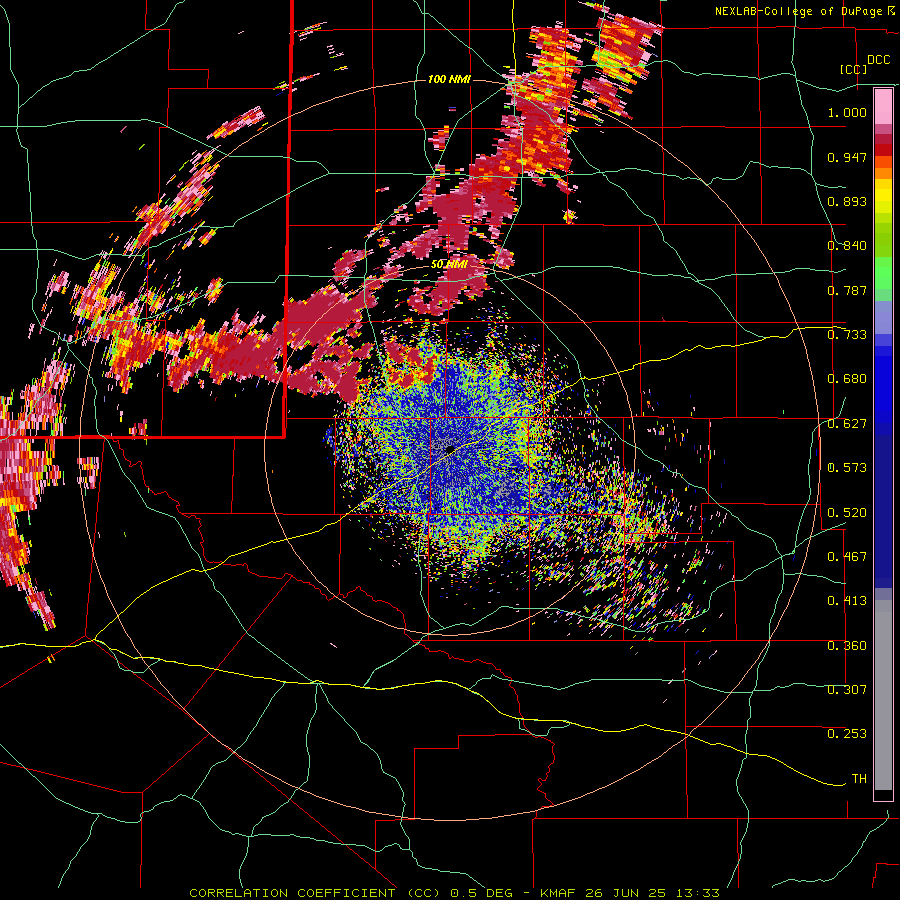Select the 1.000 legend value
This screenshot has width=900, height=900.
click(847, 112)
